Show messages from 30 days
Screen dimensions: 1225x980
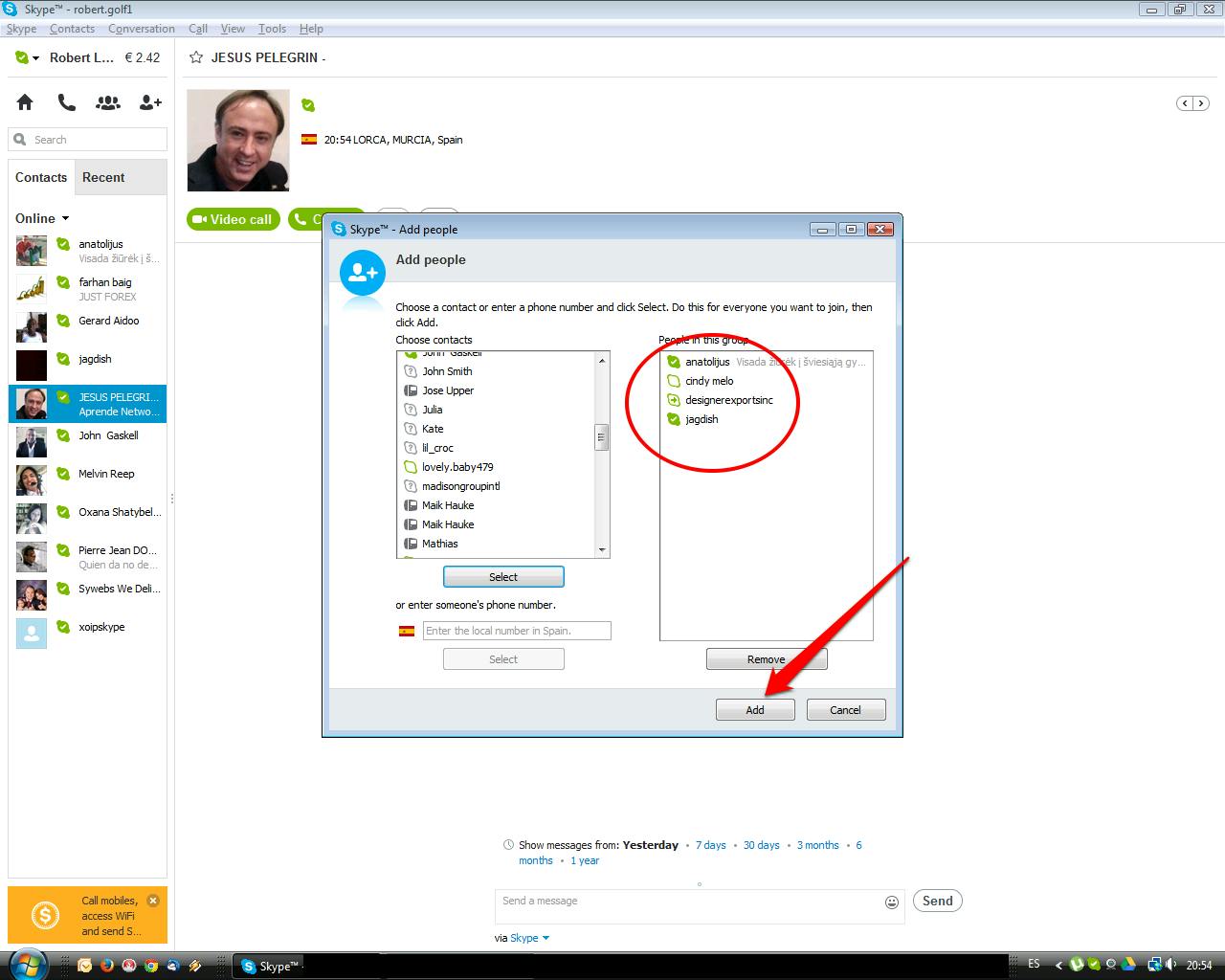[x=762, y=845]
